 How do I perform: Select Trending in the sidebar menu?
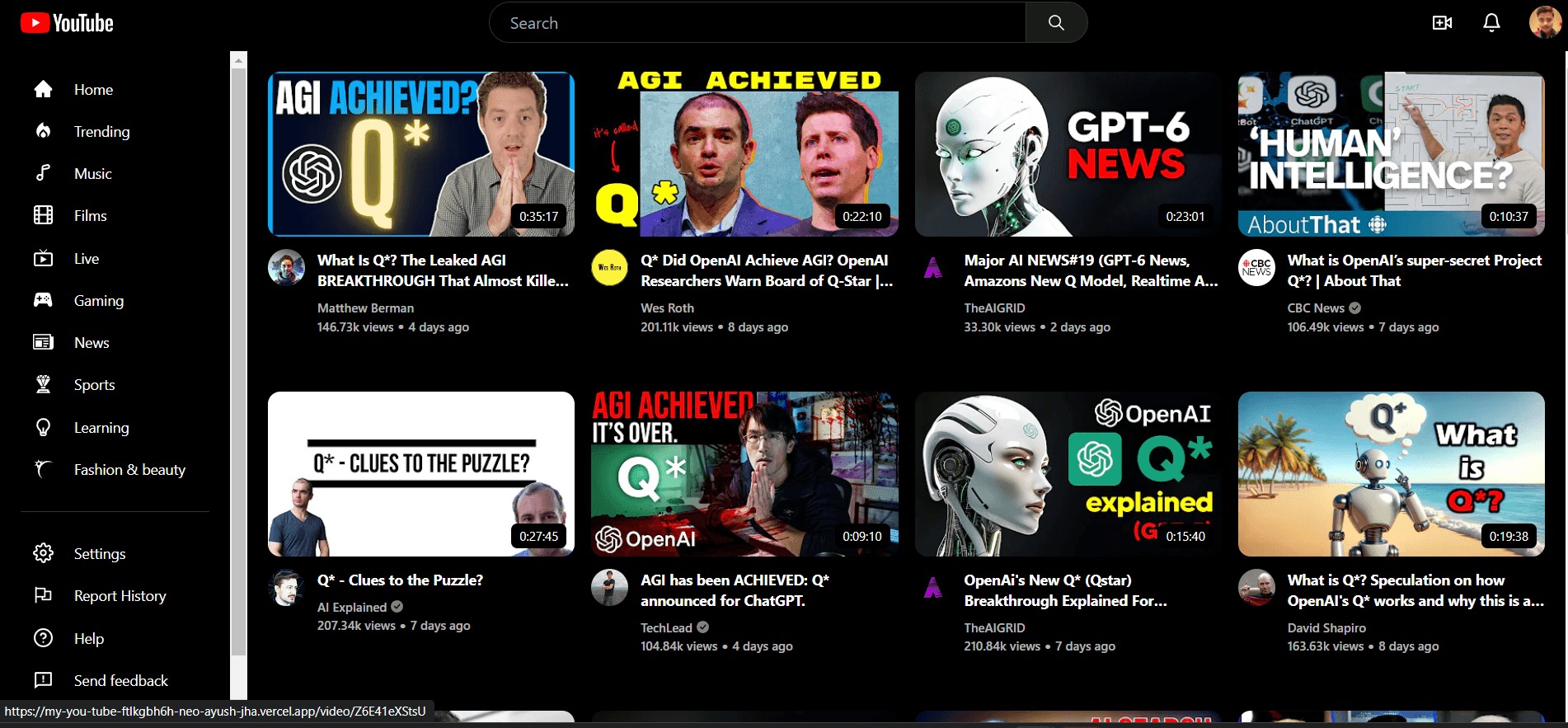(101, 131)
